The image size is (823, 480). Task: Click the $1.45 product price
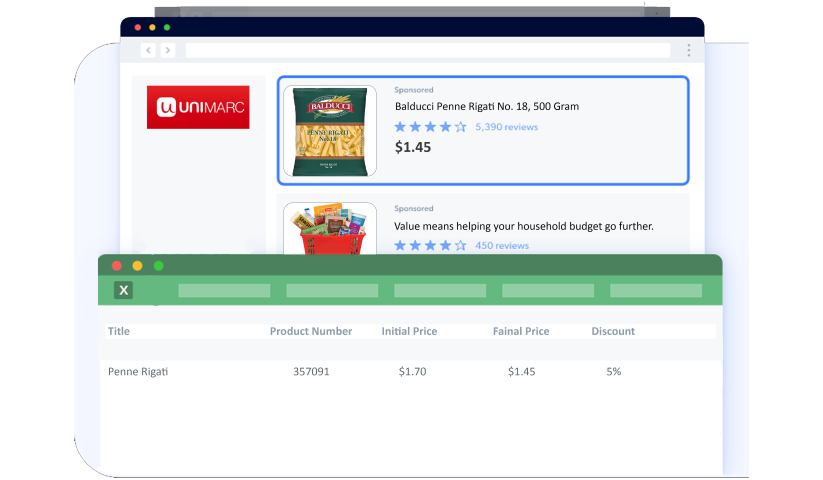click(413, 147)
